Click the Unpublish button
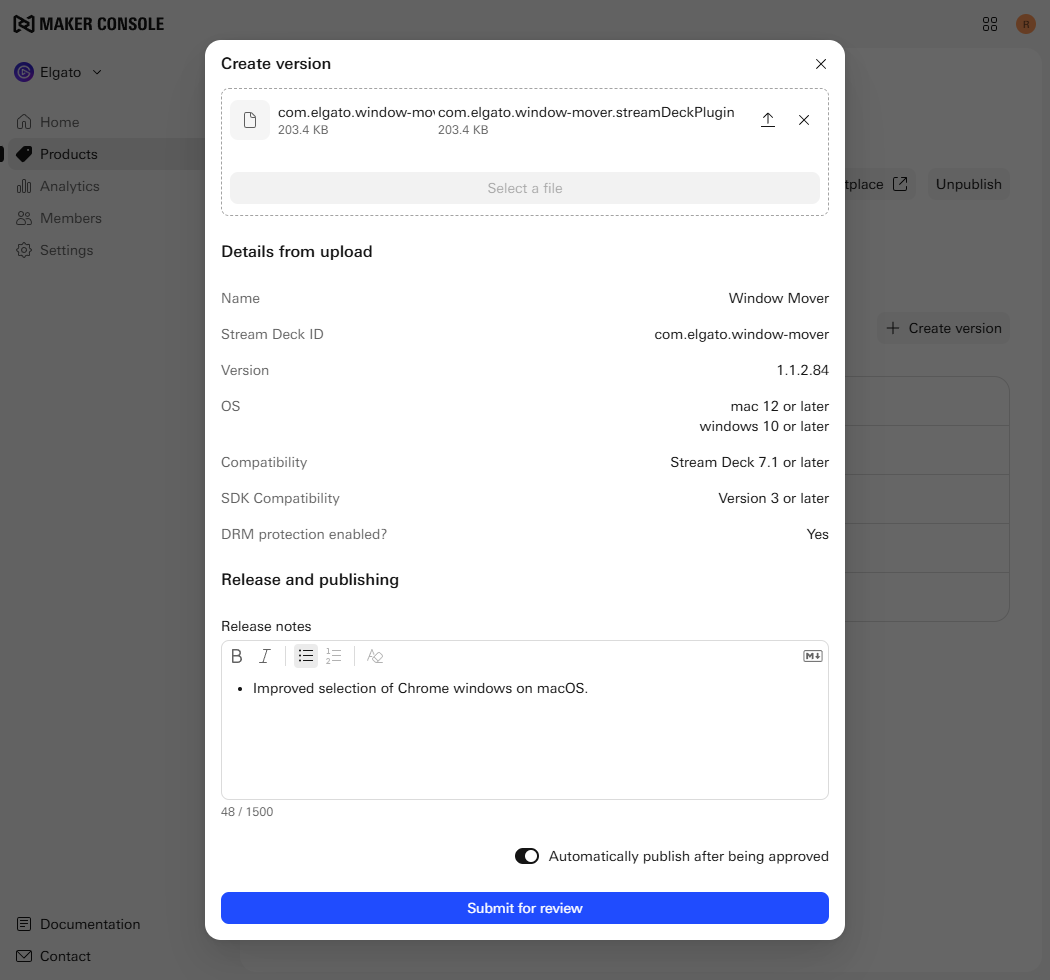Image resolution: width=1050 pixels, height=980 pixels. coord(968,184)
